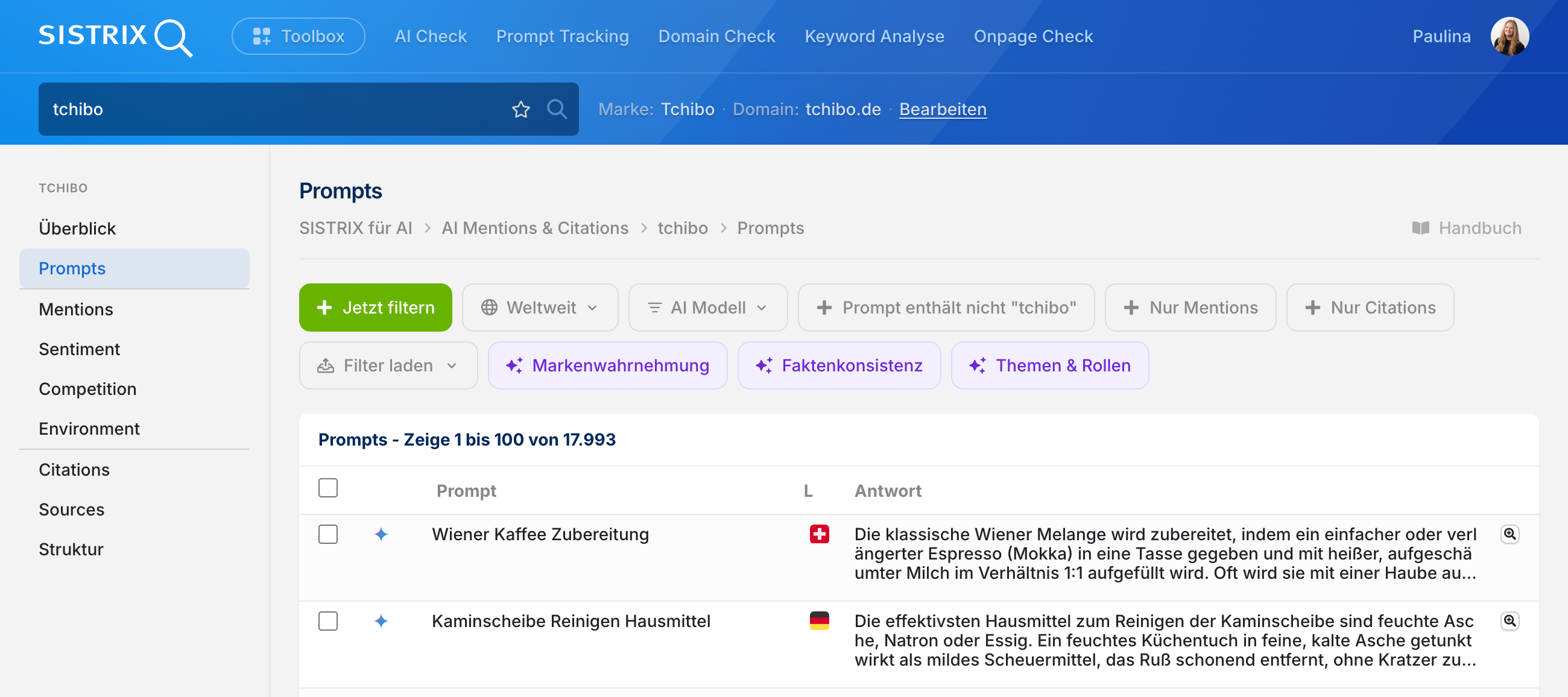Click the 'Prompts' current-page breadcrumb
1568x697 pixels.
coord(771,229)
